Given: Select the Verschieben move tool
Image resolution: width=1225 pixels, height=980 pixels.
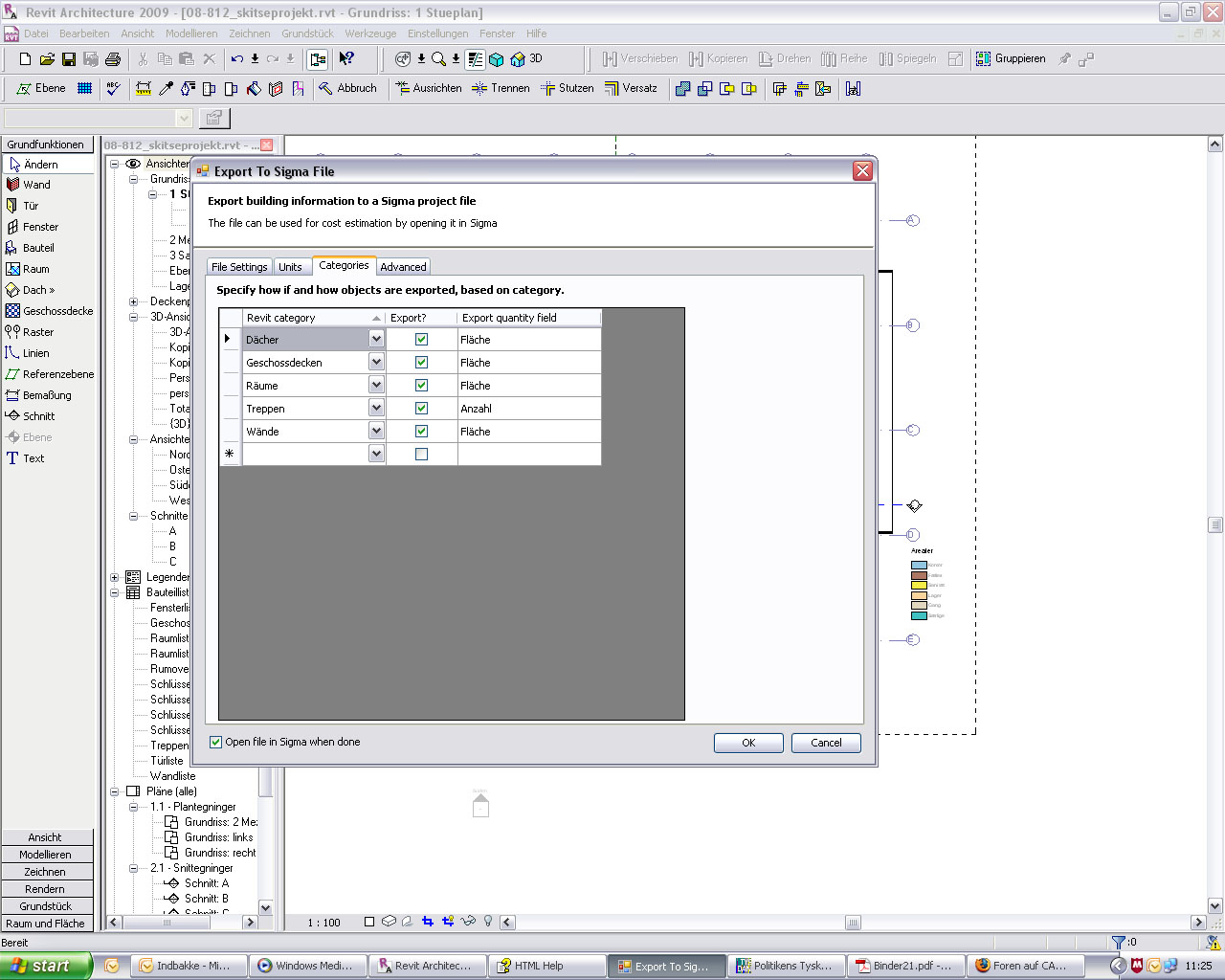Looking at the screenshot, I should click(x=639, y=59).
